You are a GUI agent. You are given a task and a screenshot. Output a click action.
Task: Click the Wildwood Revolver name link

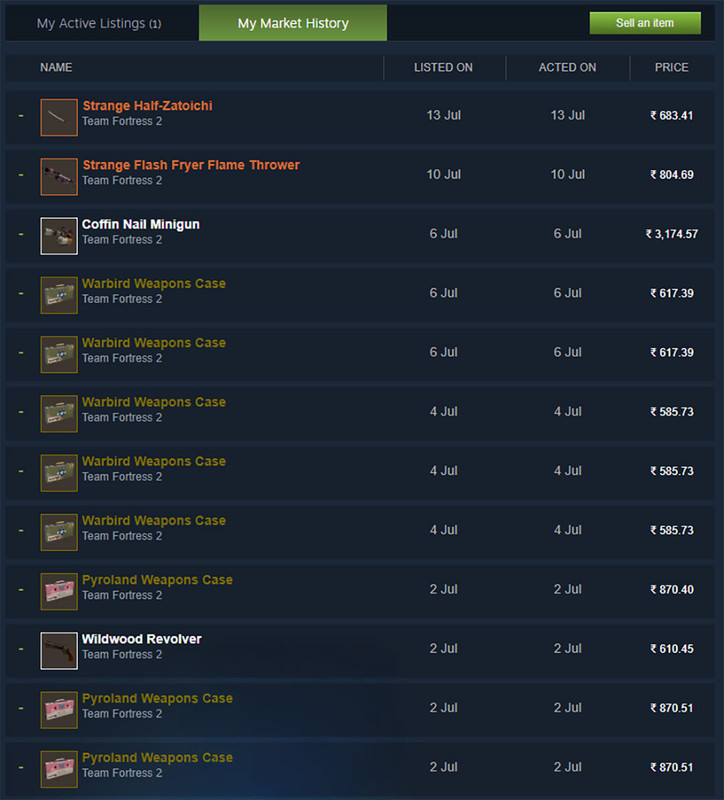pos(142,639)
